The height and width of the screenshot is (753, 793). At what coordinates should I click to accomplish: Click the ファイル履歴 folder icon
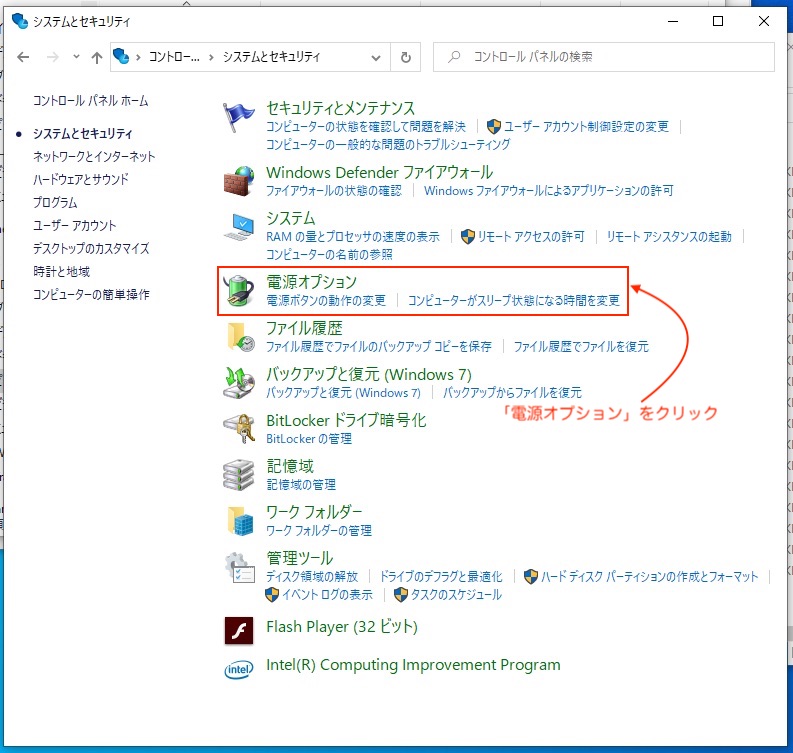point(239,336)
